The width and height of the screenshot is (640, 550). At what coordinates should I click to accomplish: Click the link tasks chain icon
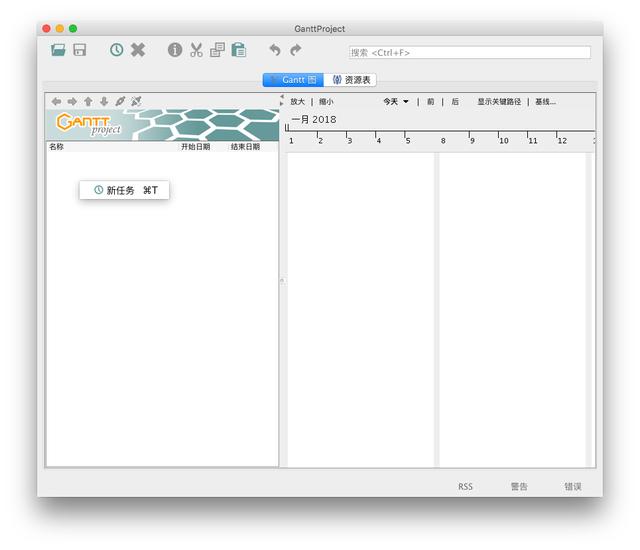pos(120,101)
